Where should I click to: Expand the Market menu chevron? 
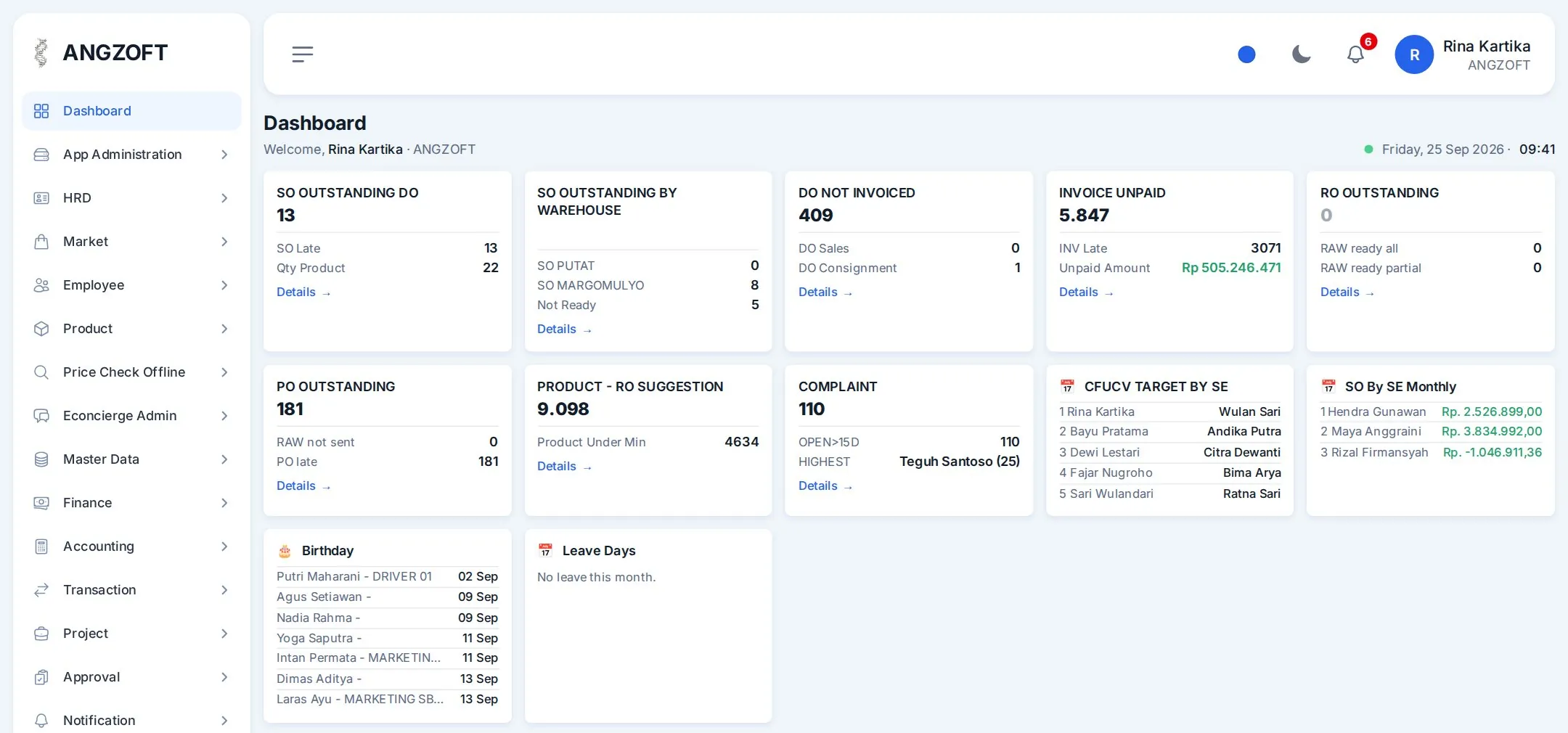click(x=224, y=242)
